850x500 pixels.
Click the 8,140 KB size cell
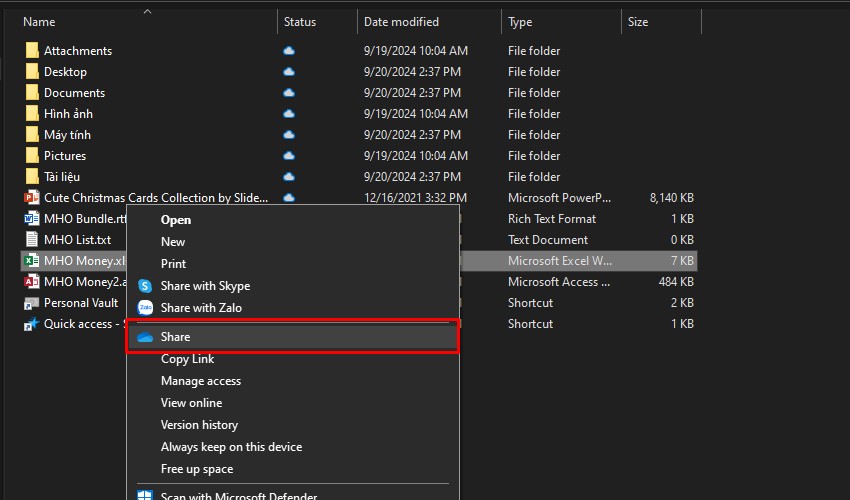pyautogui.click(x=672, y=197)
